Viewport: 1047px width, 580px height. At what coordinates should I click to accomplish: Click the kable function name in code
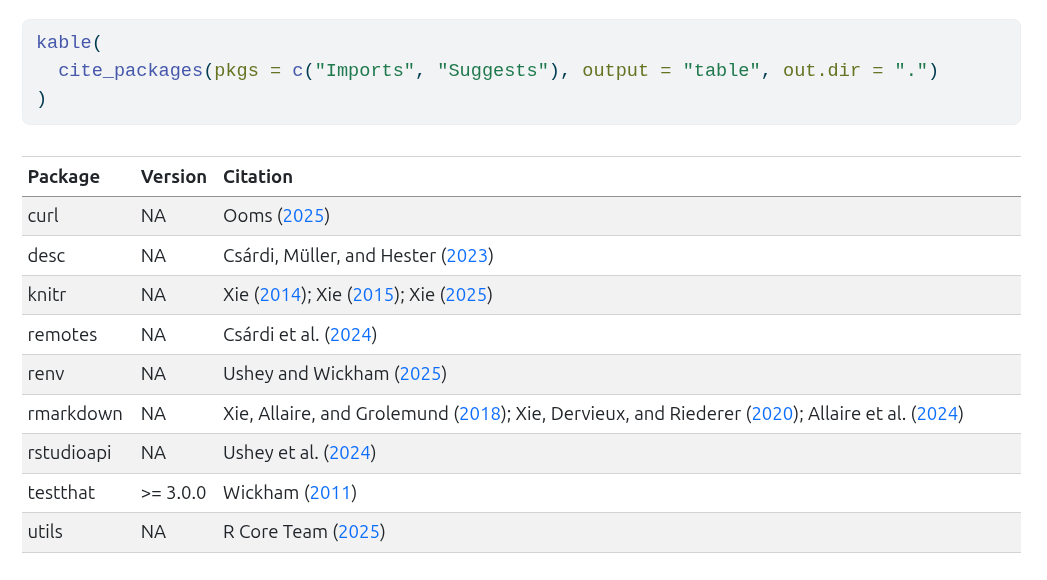point(63,43)
